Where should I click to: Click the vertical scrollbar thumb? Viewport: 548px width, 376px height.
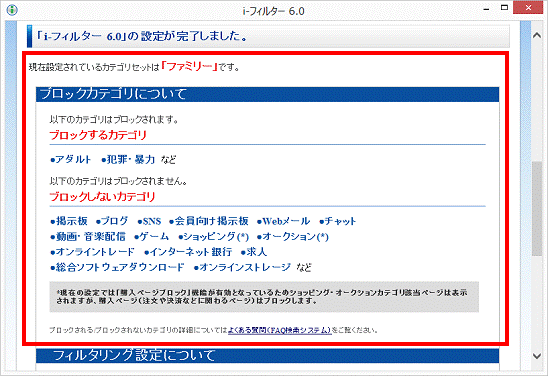[x=536, y=209]
